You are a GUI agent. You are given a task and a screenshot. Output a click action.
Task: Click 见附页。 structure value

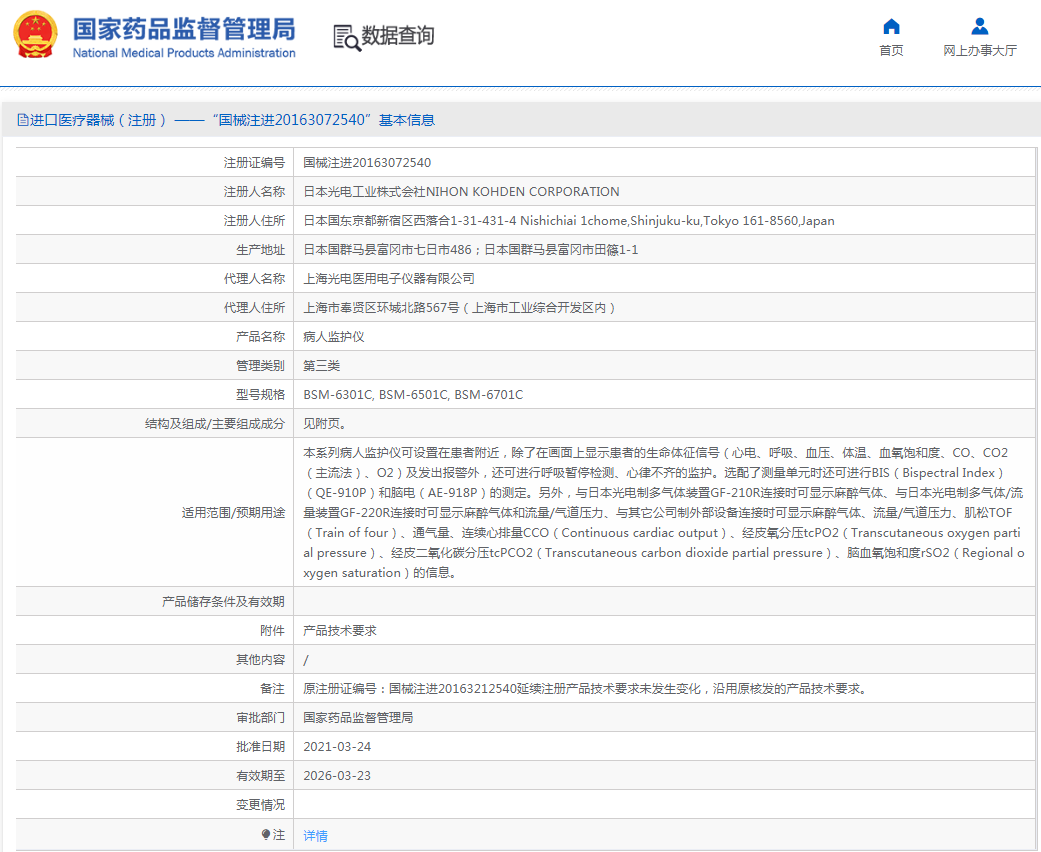pos(325,424)
